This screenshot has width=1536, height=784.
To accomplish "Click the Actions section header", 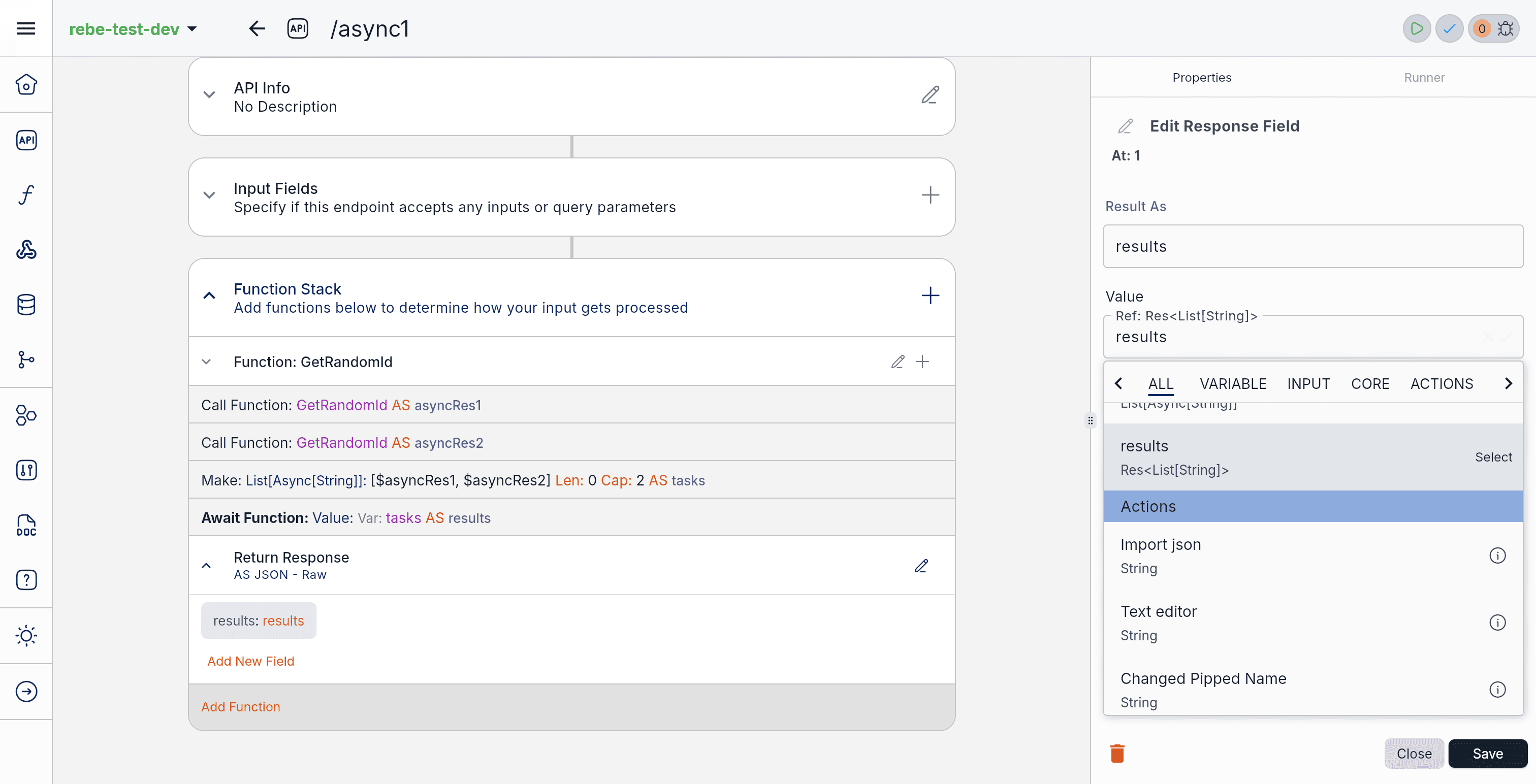I will pyautogui.click(x=1313, y=506).
